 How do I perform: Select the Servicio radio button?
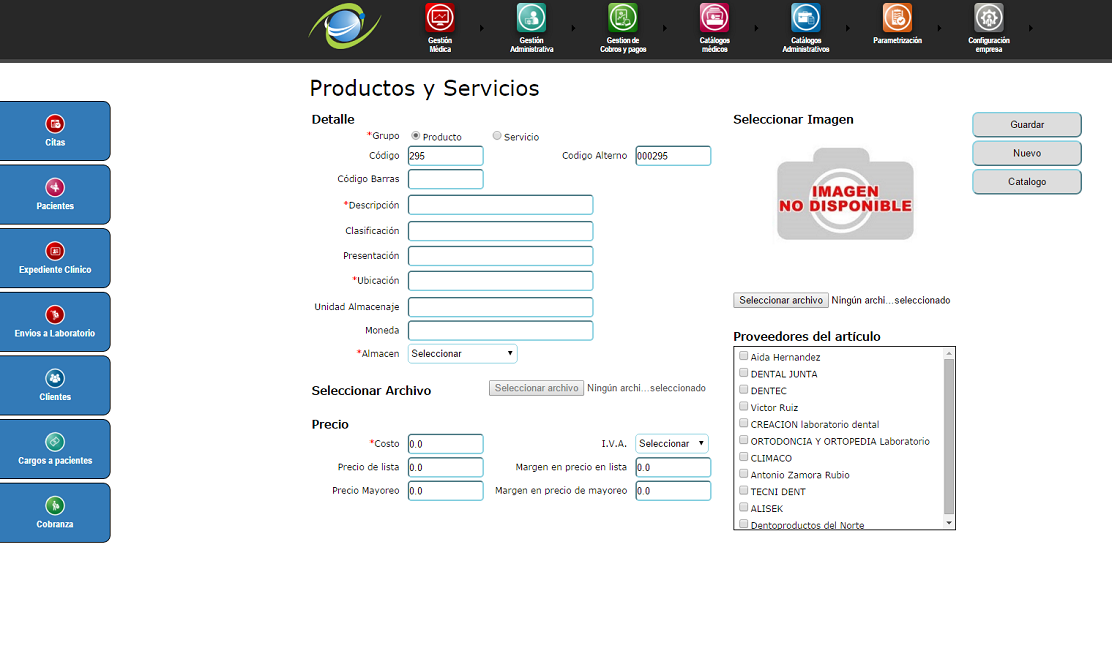point(497,136)
